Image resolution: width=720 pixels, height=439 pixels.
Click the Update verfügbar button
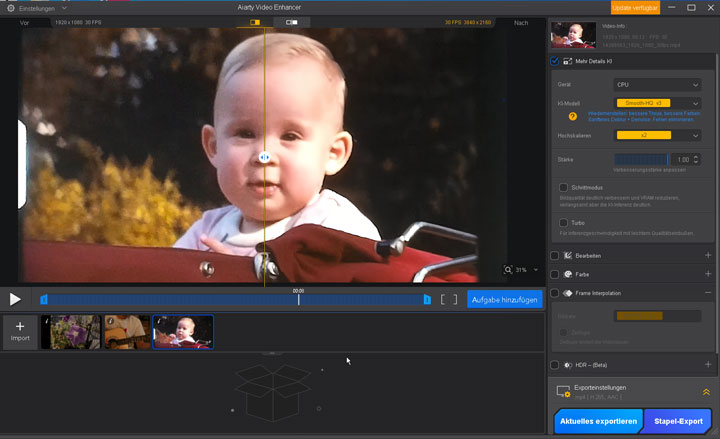635,8
